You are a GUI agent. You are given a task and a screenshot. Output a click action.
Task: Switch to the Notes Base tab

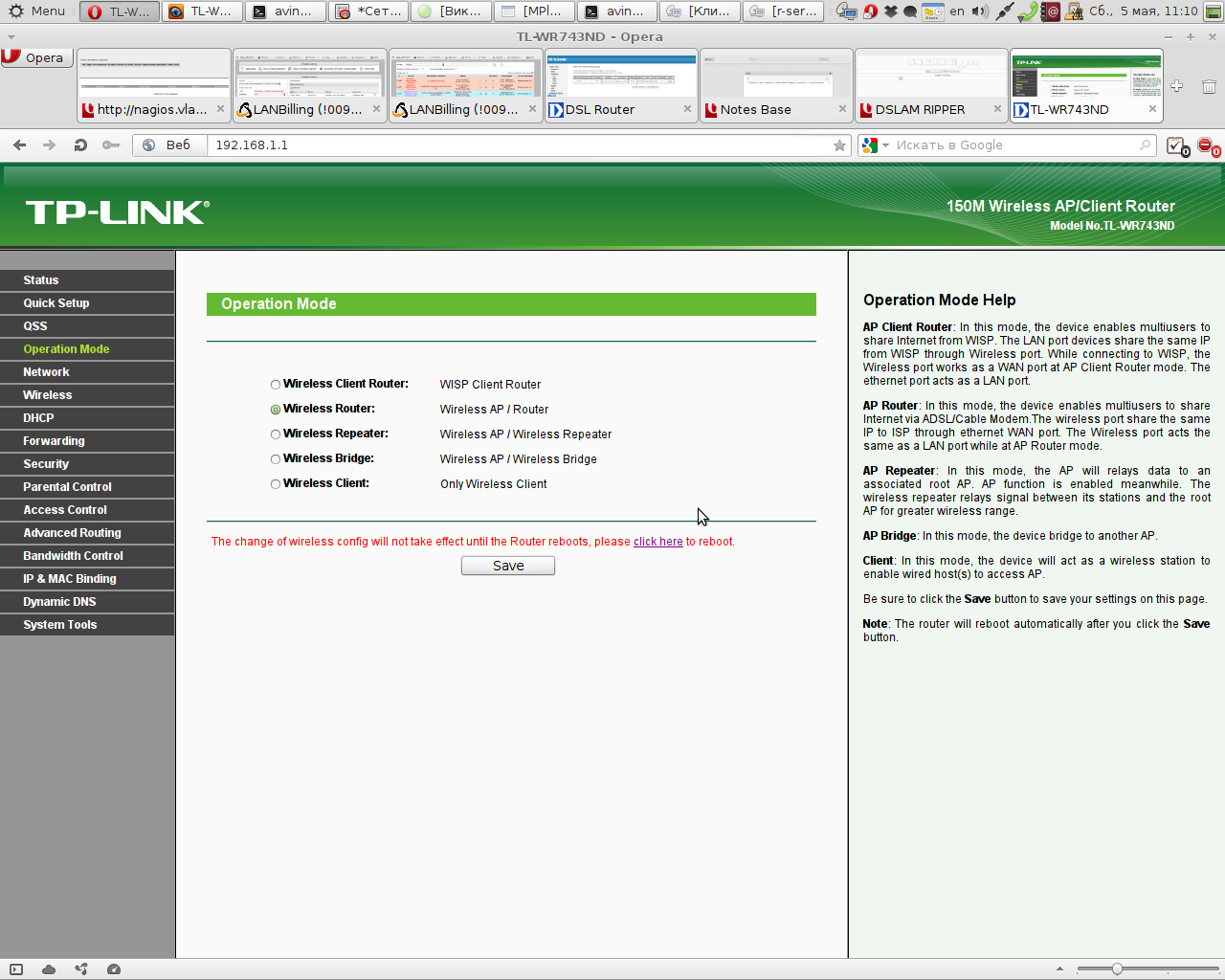point(776,86)
